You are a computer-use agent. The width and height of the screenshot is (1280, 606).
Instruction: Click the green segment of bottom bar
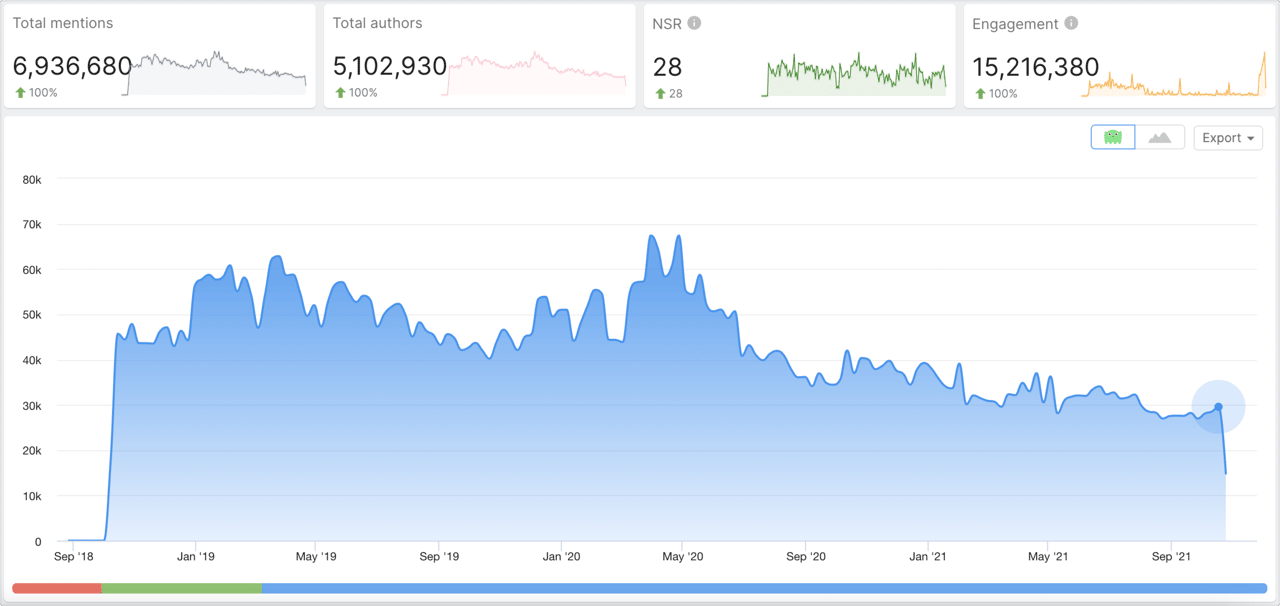tap(181, 589)
